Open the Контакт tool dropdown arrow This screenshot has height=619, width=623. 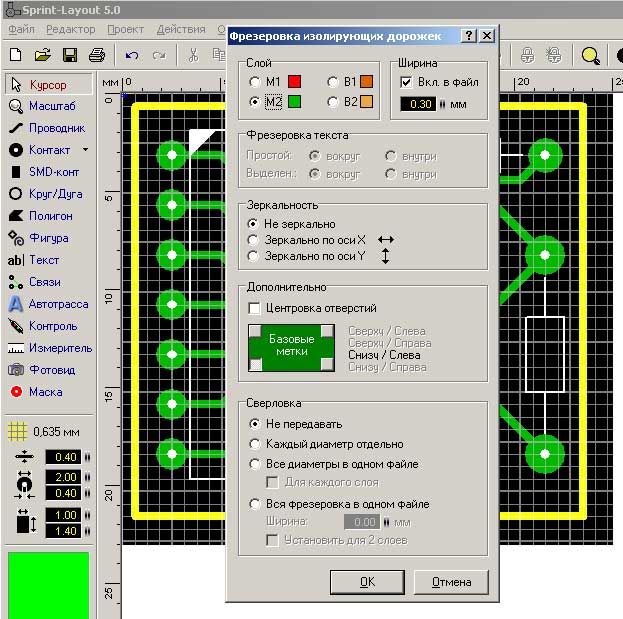[x=85, y=150]
